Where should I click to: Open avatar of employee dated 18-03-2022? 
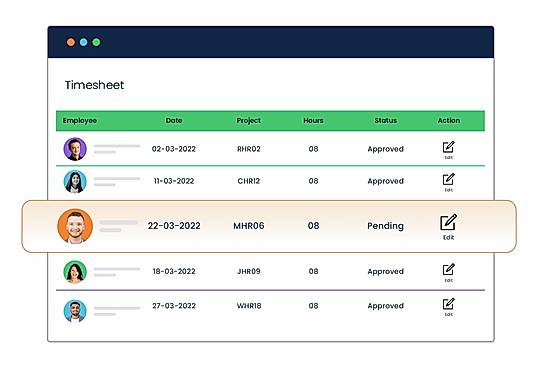pos(75,272)
